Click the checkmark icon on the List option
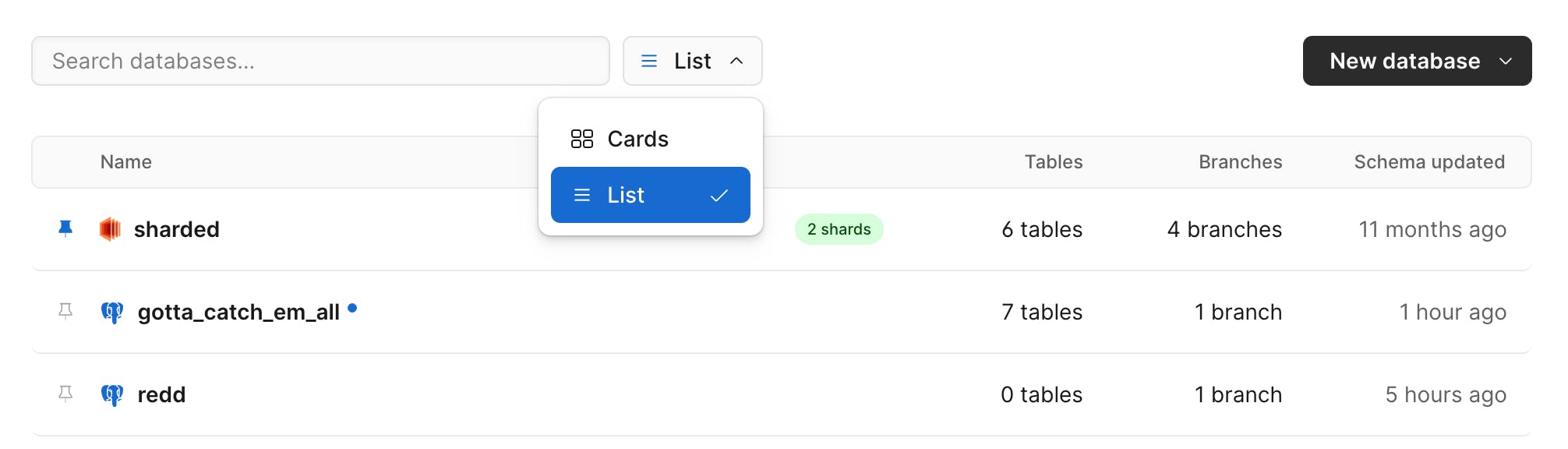This screenshot has height=449, width=1568. (719, 195)
